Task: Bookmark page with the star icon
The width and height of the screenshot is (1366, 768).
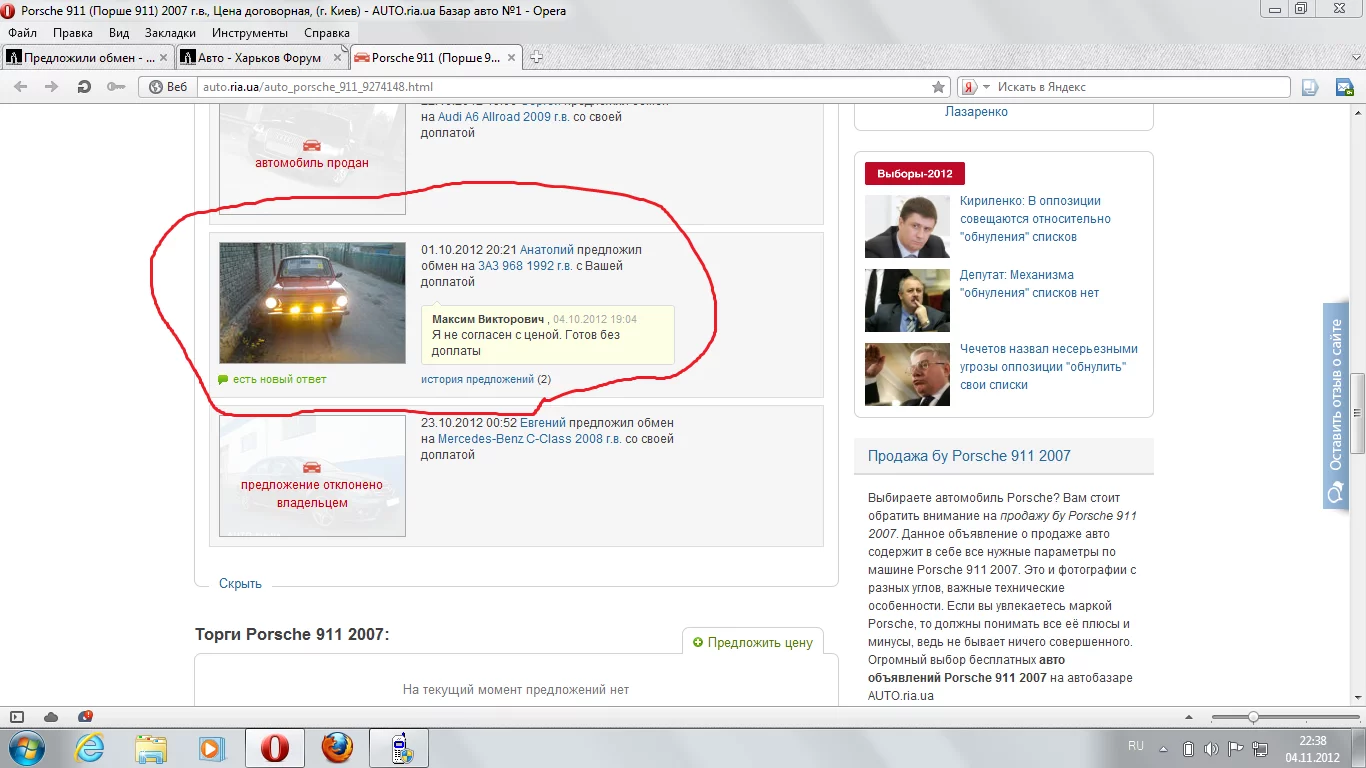Action: pos(938,87)
